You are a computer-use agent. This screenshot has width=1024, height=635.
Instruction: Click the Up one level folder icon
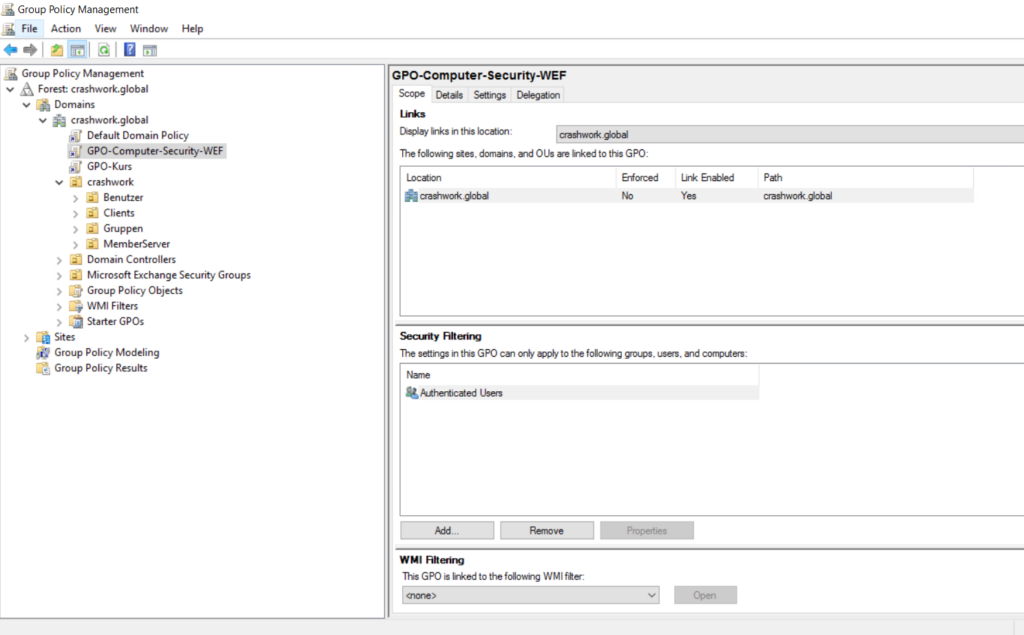57,50
